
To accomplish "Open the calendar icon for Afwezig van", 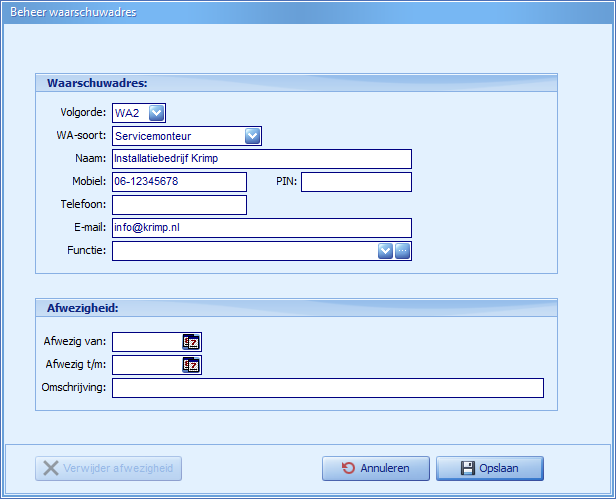I will pyautogui.click(x=191, y=342).
